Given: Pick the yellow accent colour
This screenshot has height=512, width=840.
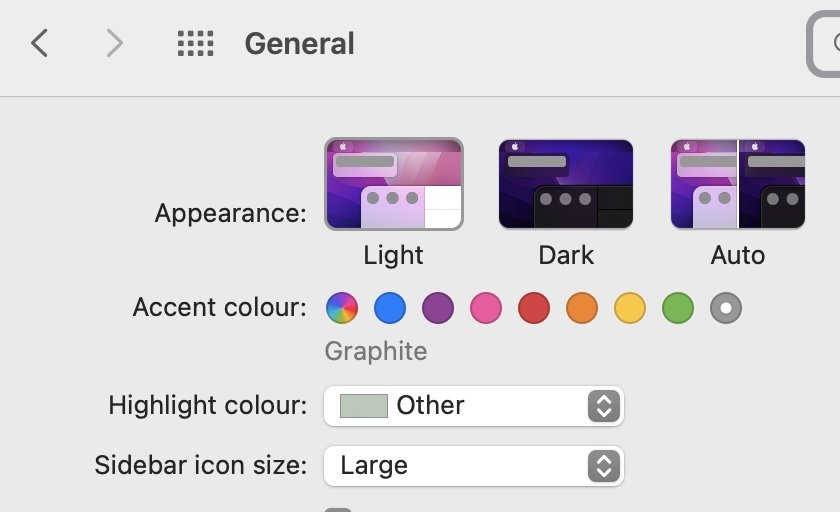Looking at the screenshot, I should coord(630,308).
